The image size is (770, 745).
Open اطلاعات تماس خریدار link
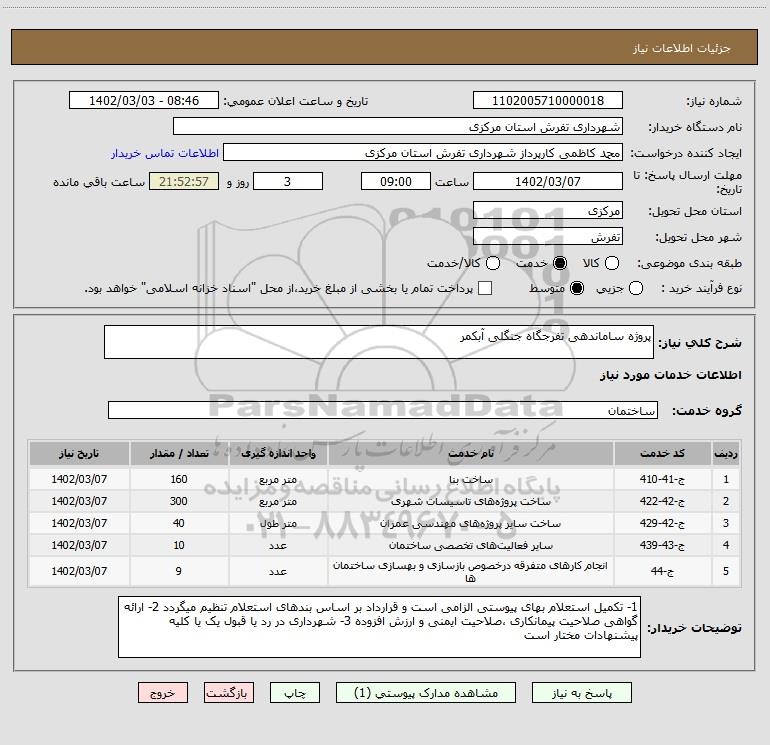tap(165, 153)
